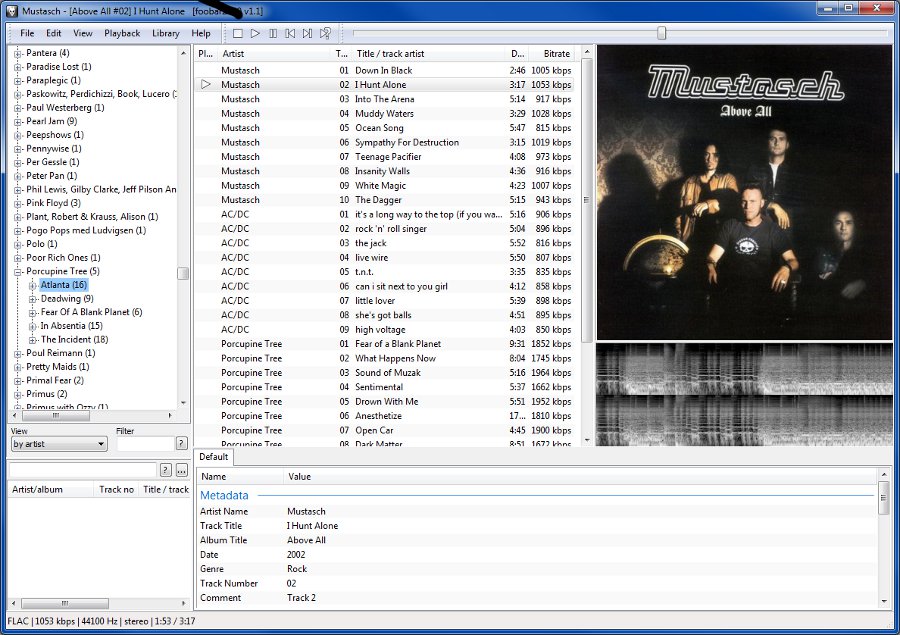Viewport: 900px width, 635px height.
Task: Click the Artist/album column header
Action: tap(51, 489)
